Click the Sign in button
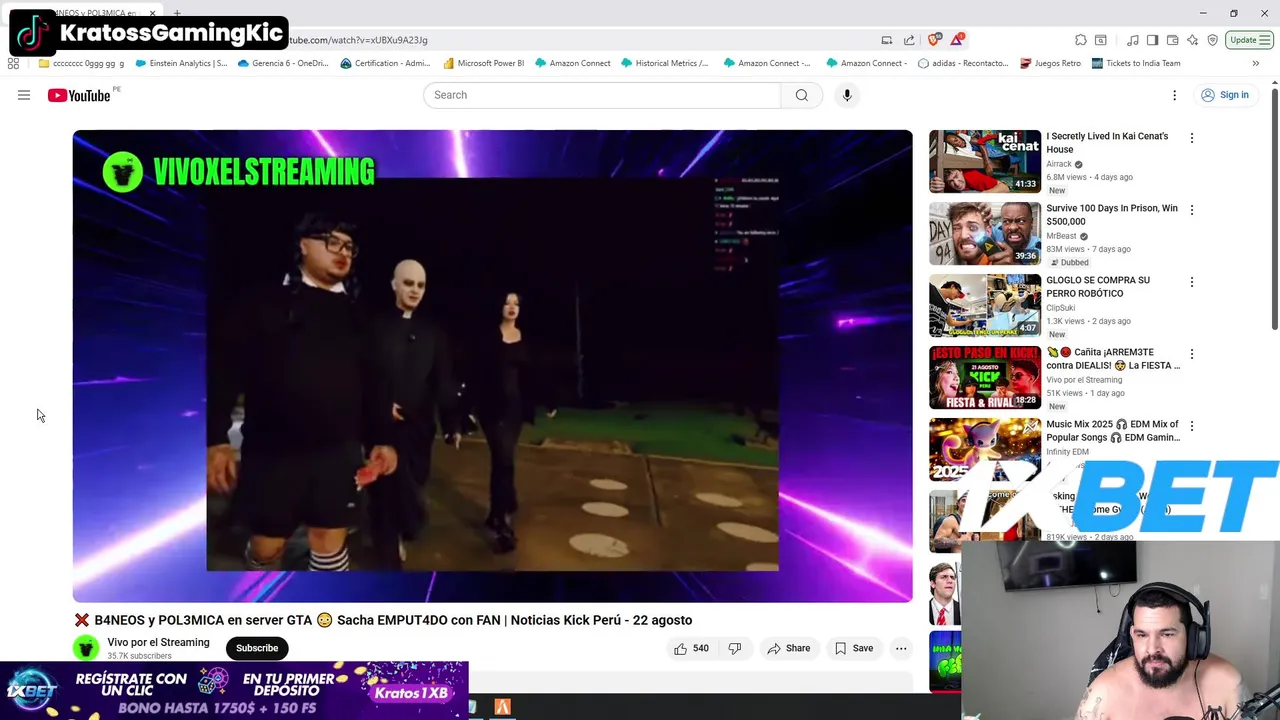Image resolution: width=1280 pixels, height=720 pixels. [x=1225, y=95]
